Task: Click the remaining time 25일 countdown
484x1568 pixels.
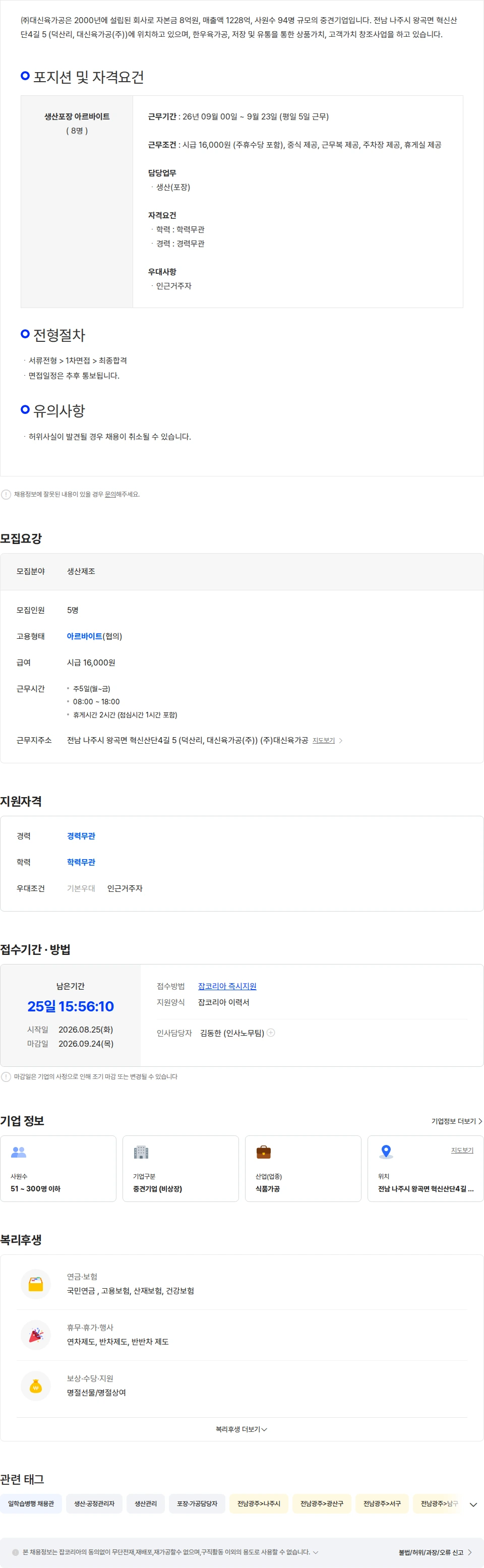Action: (71, 1006)
